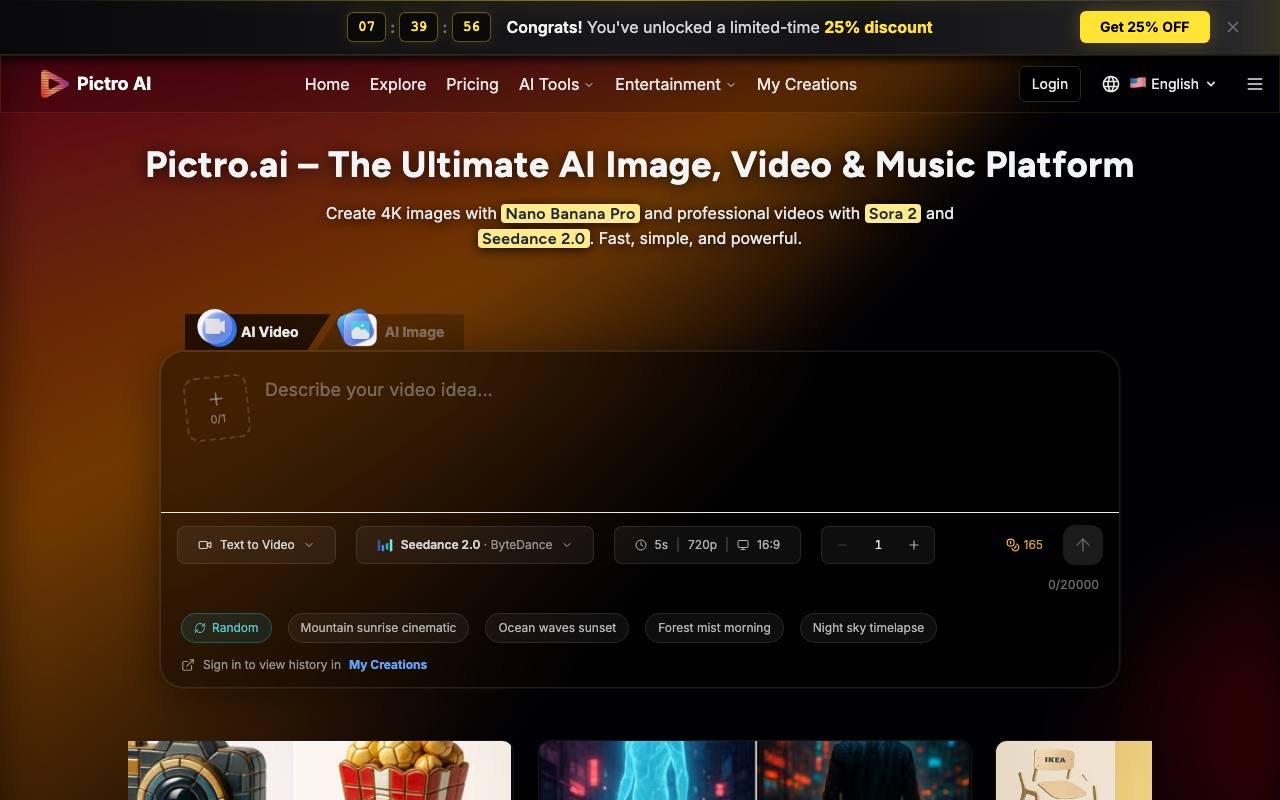1280x800 pixels.
Task: Open the English language dropdown
Action: coord(1173,84)
